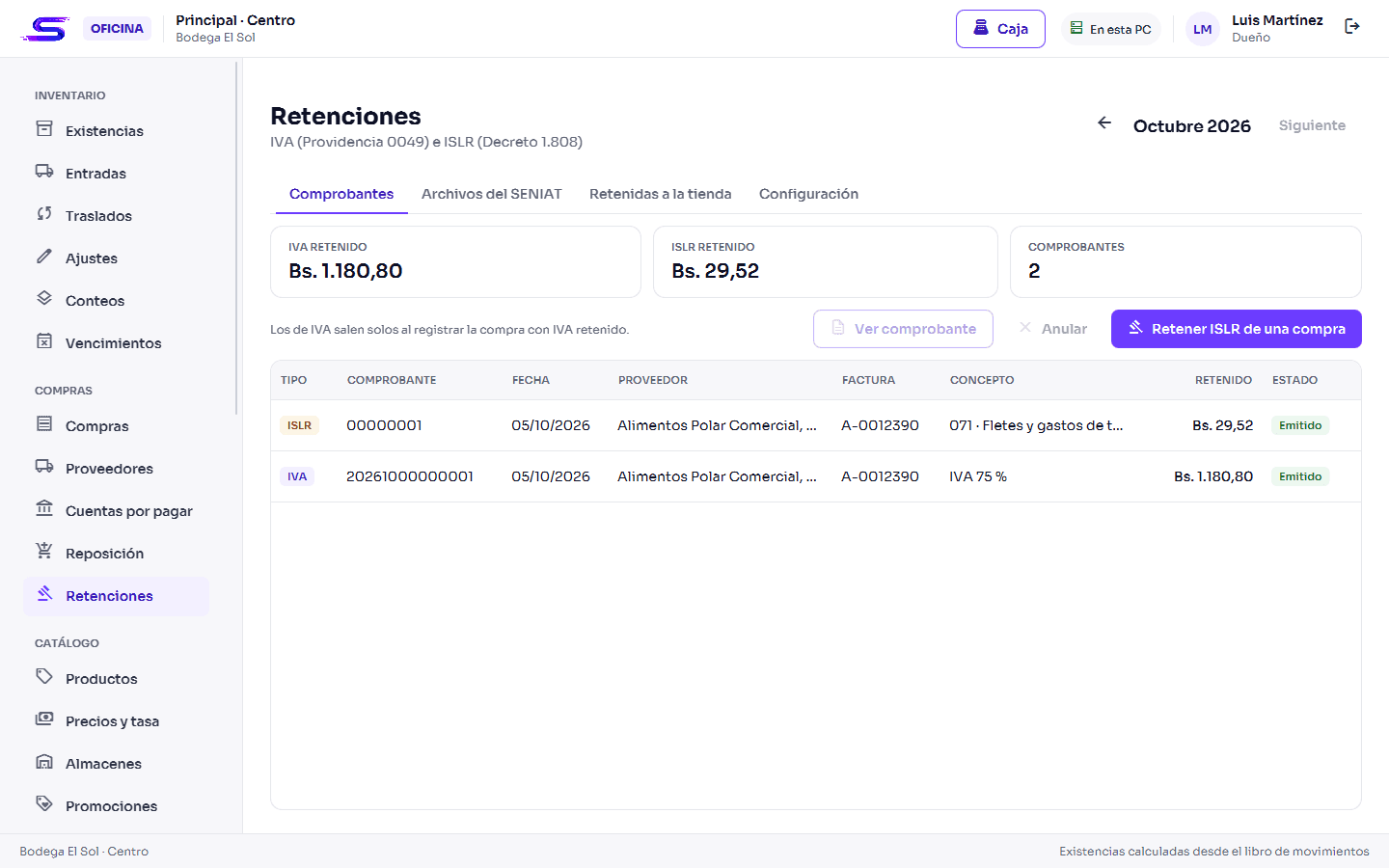Click the Cuentas por pagar bank icon
1389x868 pixels.
[x=44, y=509]
